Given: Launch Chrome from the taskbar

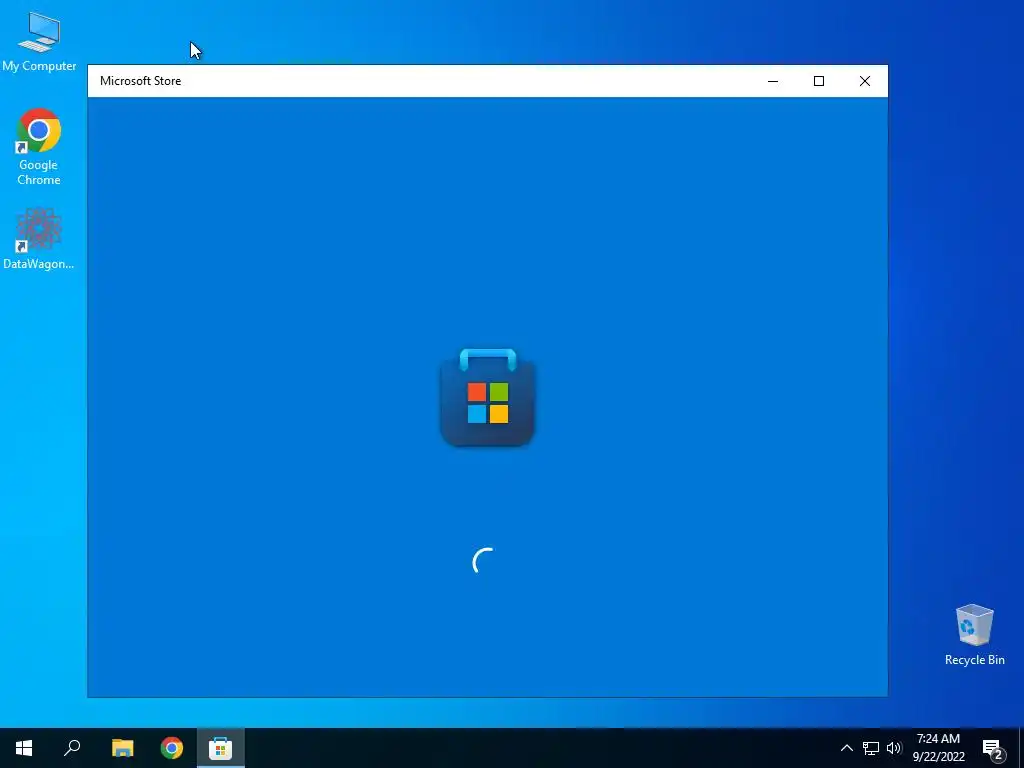Looking at the screenshot, I should [172, 748].
